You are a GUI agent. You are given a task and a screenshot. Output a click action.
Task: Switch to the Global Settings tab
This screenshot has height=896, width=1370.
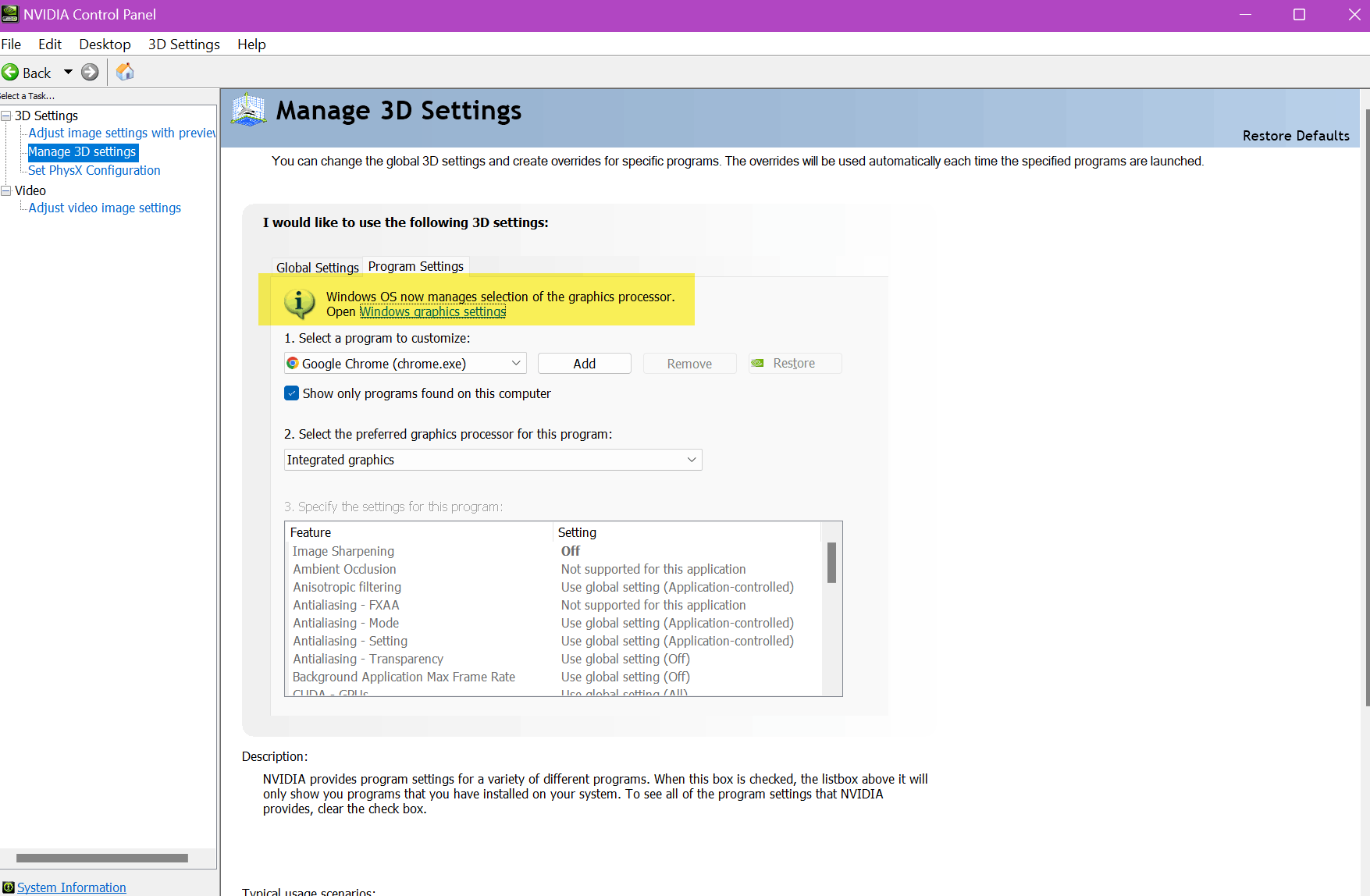coord(318,268)
